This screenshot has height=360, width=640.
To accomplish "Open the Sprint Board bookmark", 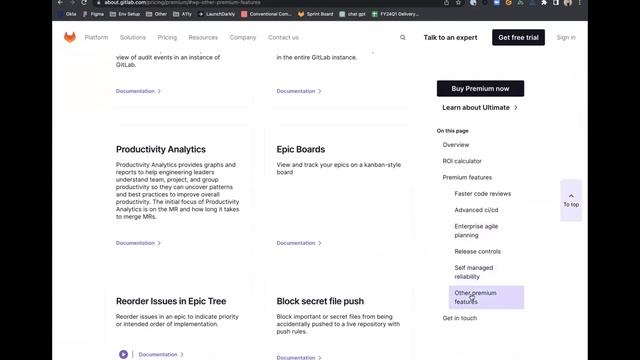I will click(x=316, y=14).
